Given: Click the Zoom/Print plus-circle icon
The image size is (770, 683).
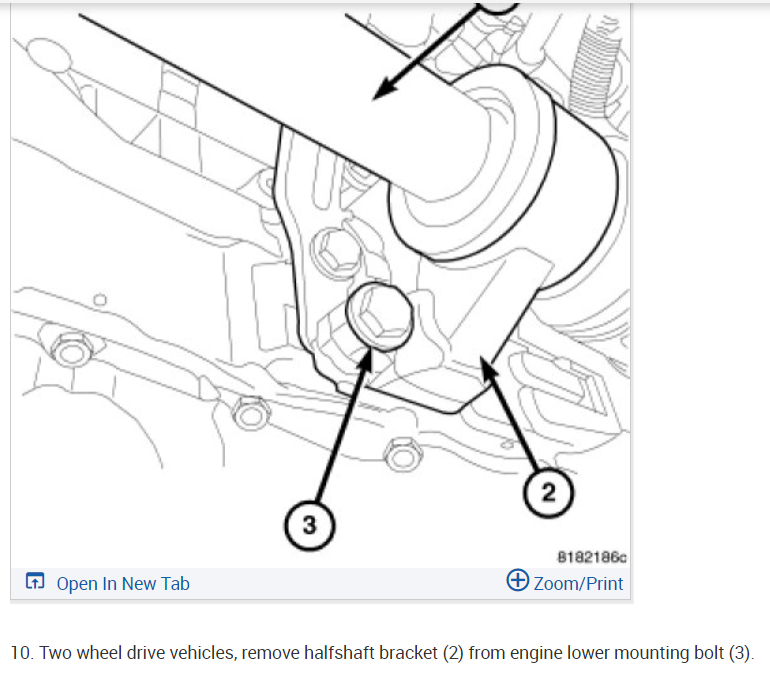Looking at the screenshot, I should point(518,580).
